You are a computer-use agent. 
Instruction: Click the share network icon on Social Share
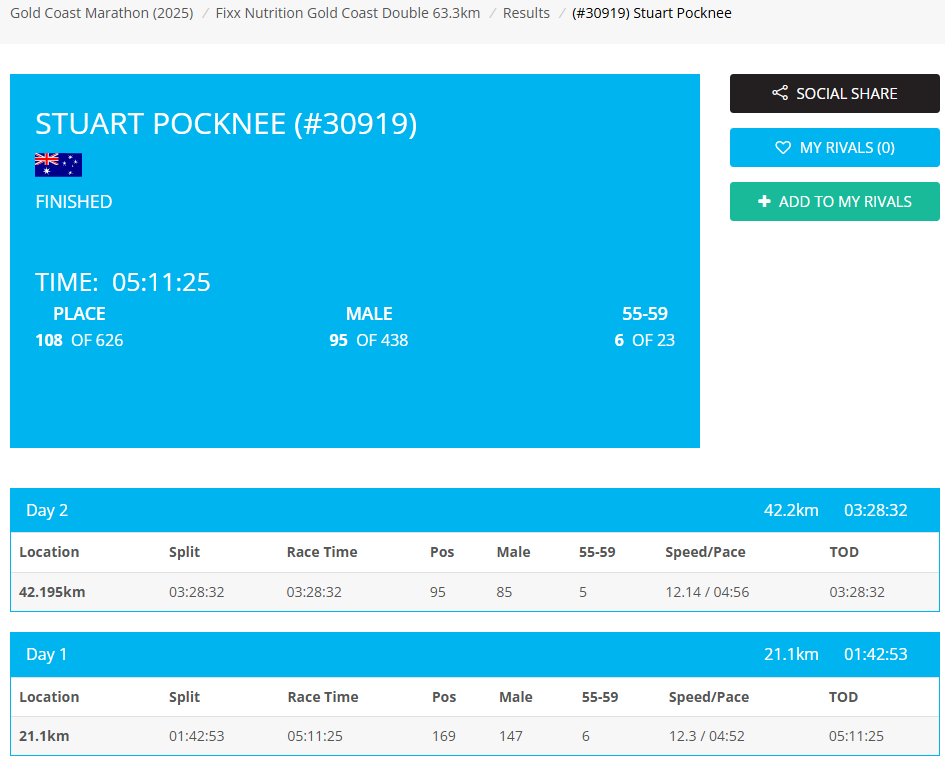(x=779, y=93)
